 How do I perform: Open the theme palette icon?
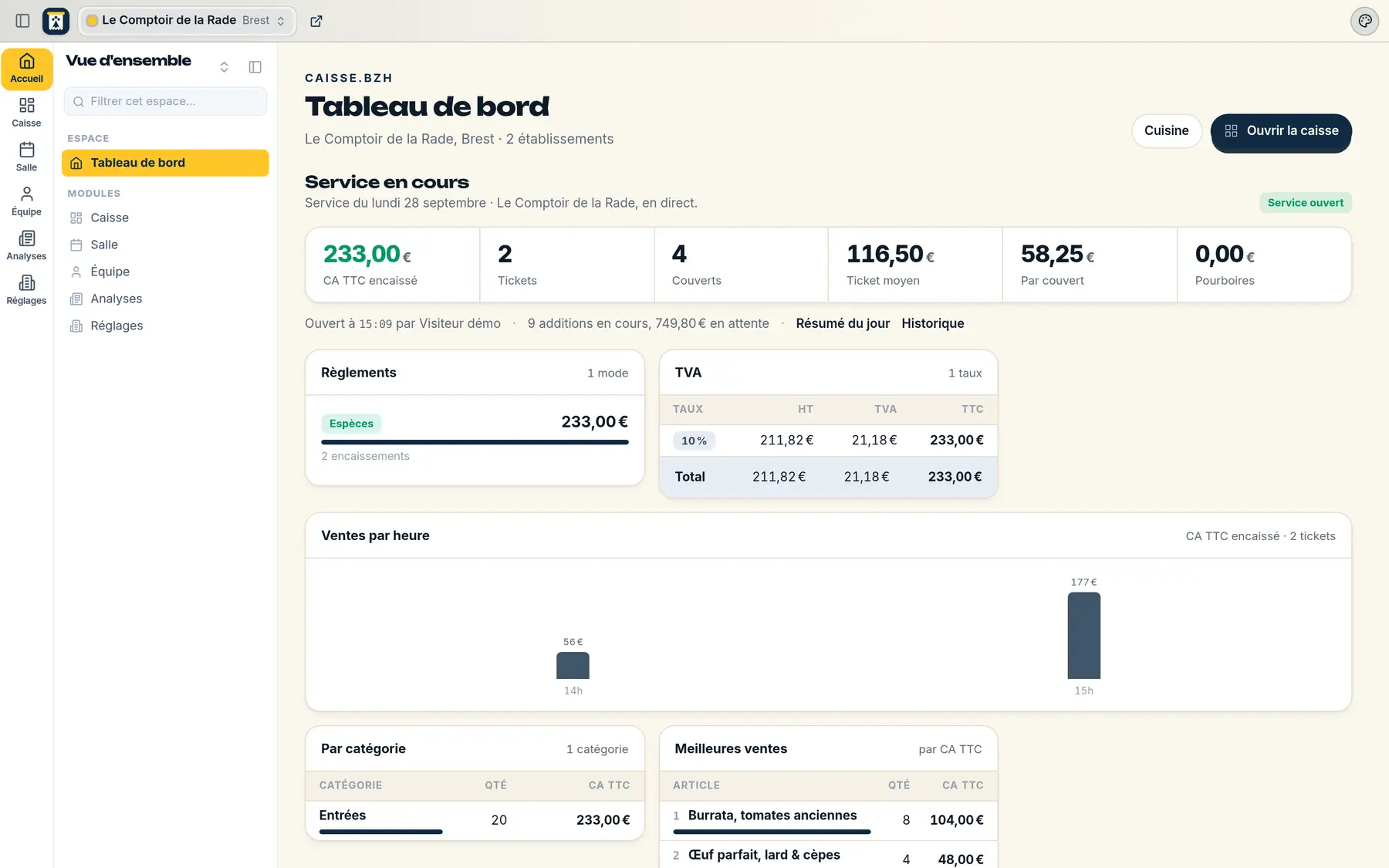click(1364, 21)
